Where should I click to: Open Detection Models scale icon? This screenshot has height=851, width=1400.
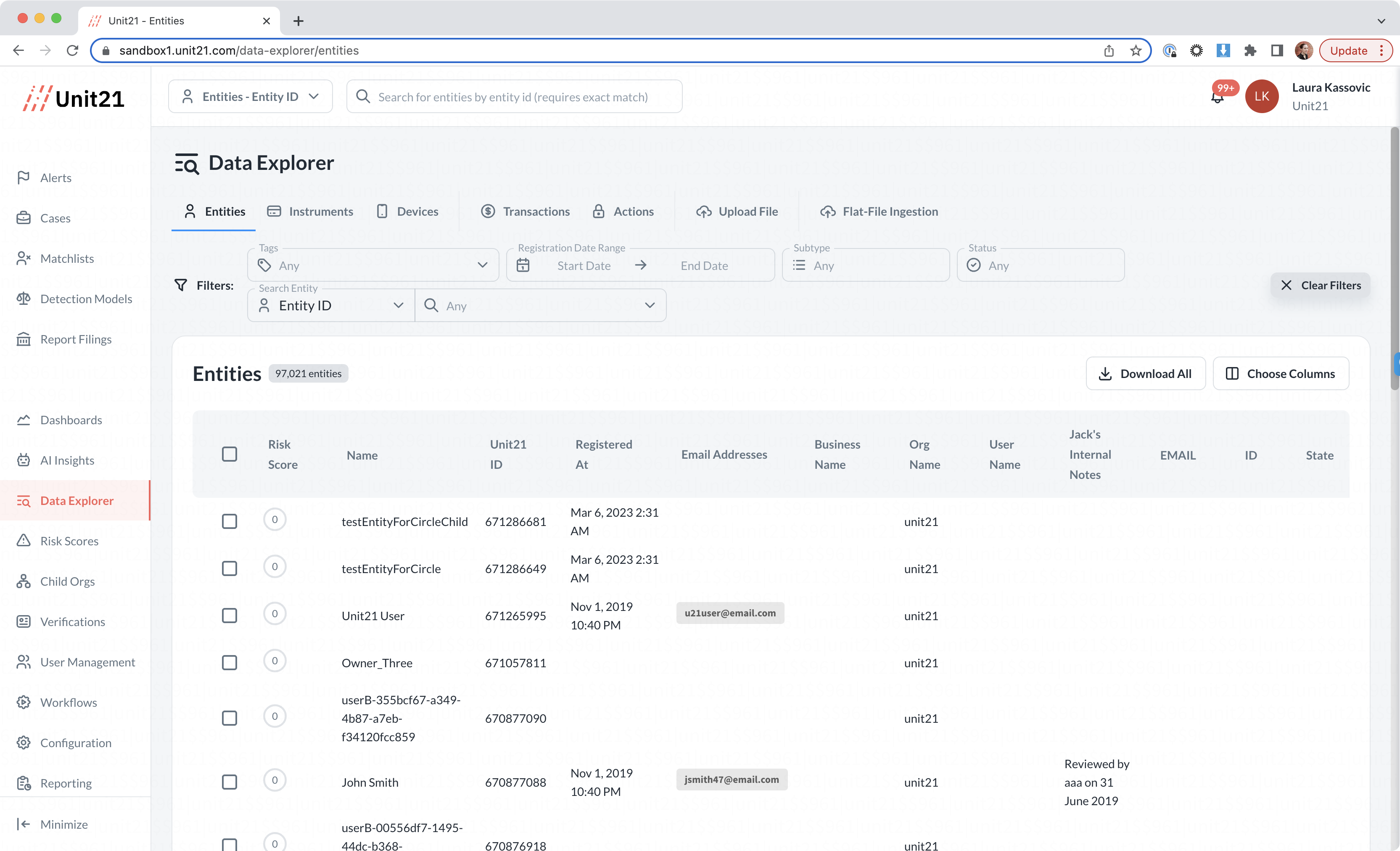(x=23, y=299)
